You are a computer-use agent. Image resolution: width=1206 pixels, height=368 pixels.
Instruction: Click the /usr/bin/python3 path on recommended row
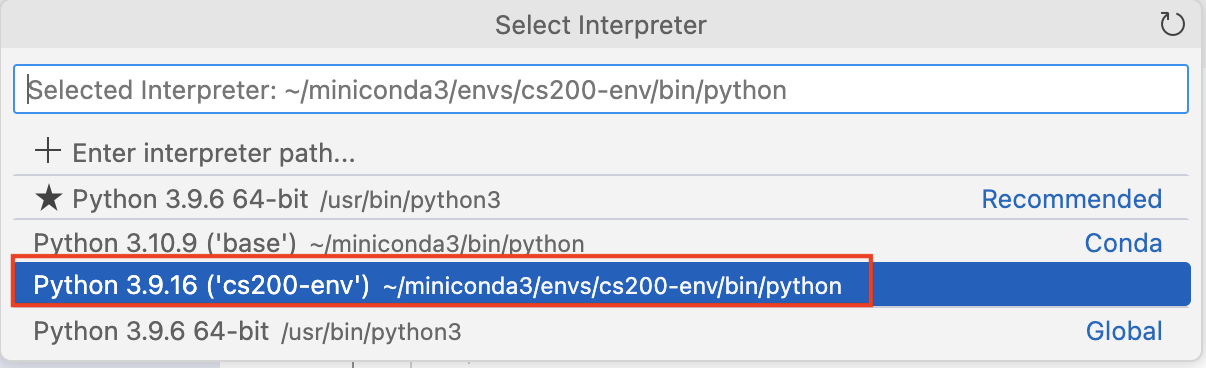[410, 200]
